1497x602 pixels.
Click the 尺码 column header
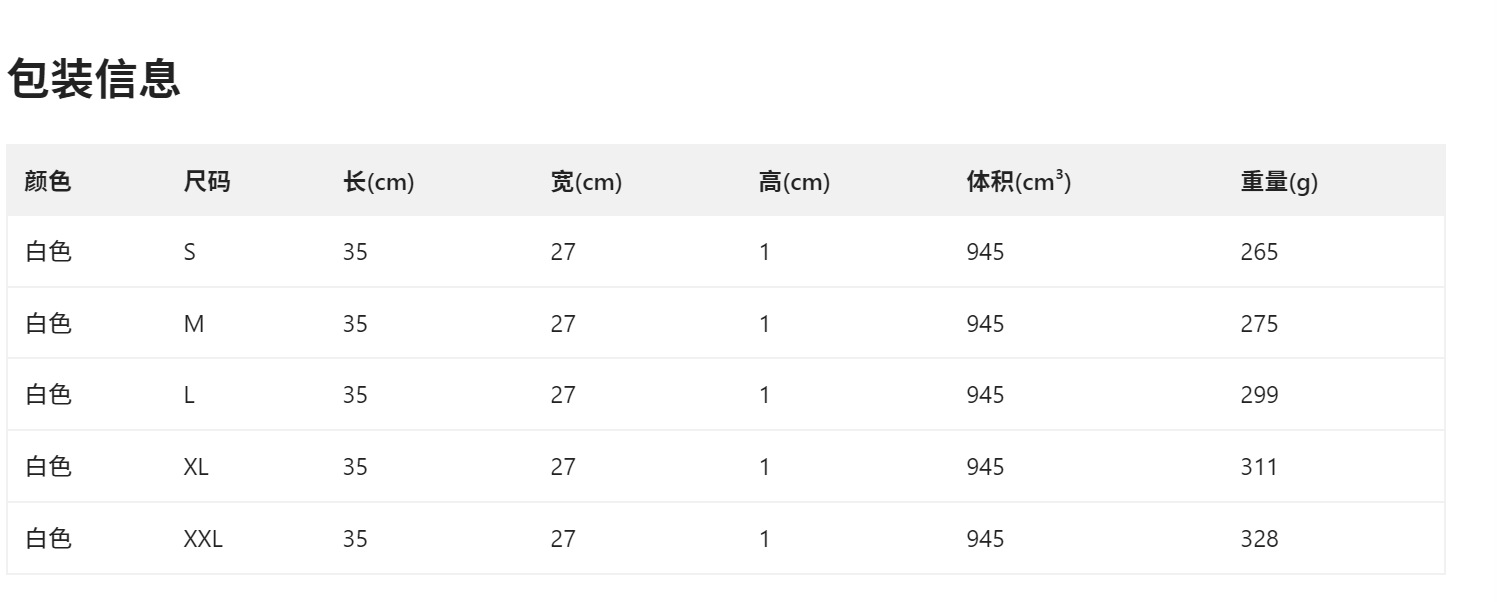click(206, 182)
